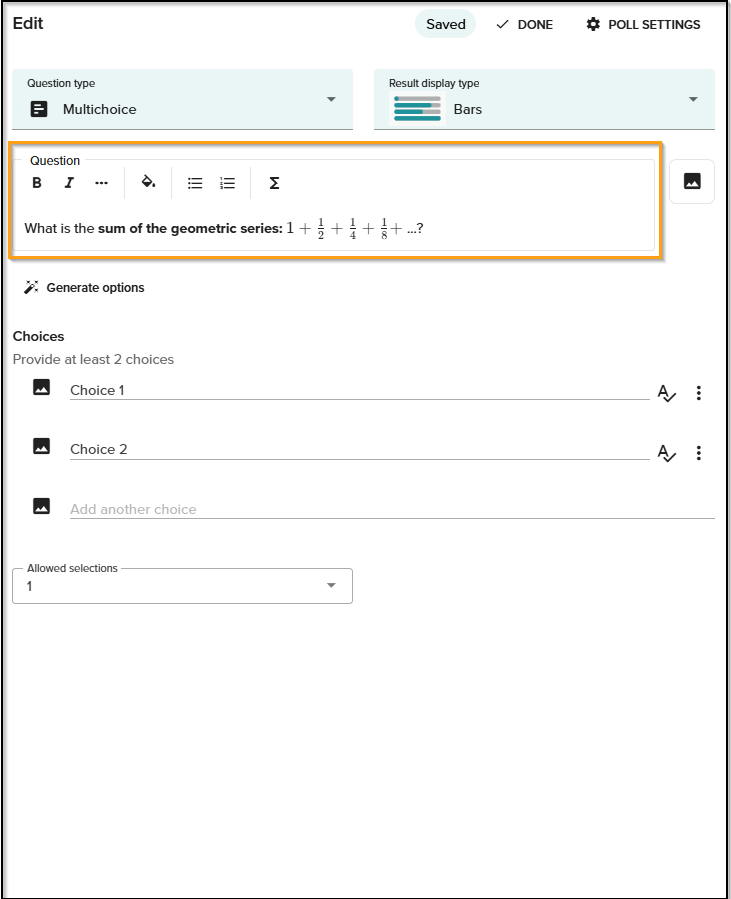Mark Choice 1 as correct answer
This screenshot has width=731, height=899.
667,393
